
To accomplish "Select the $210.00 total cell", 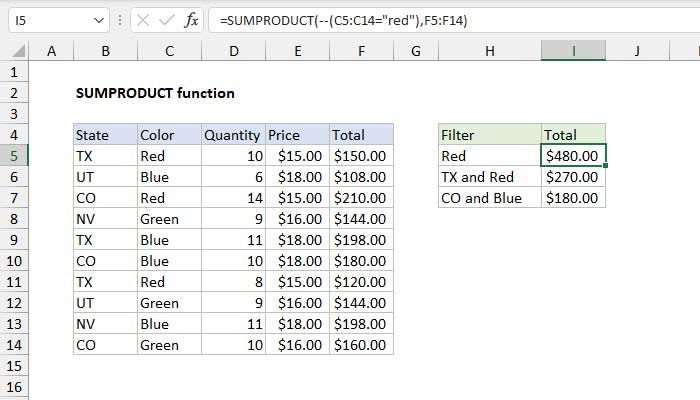I will [x=361, y=198].
